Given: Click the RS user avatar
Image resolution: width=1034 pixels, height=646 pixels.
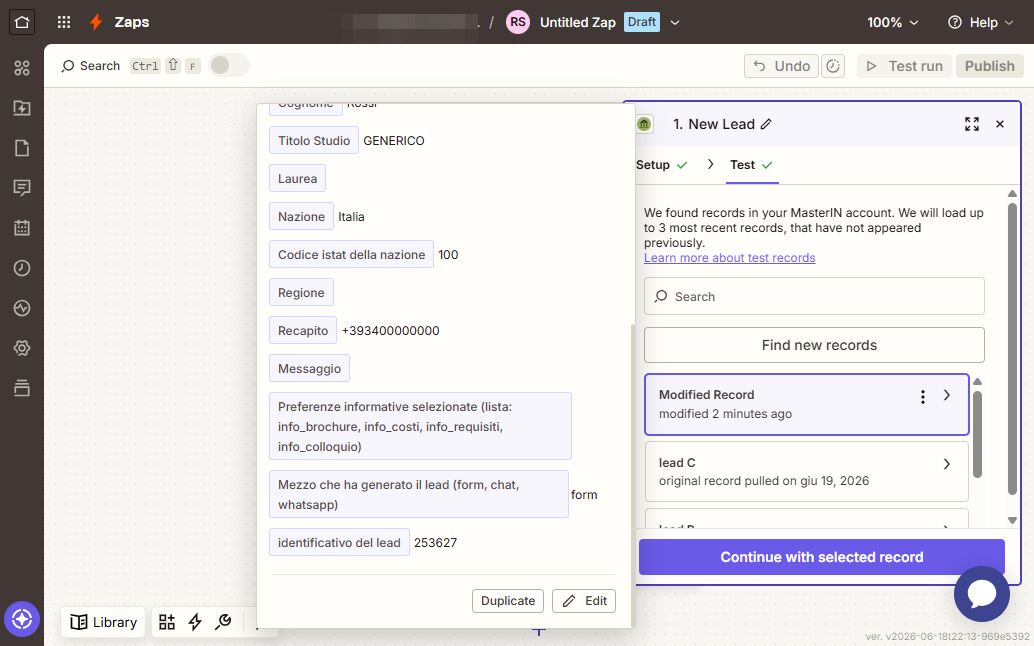Looking at the screenshot, I should 518,22.
